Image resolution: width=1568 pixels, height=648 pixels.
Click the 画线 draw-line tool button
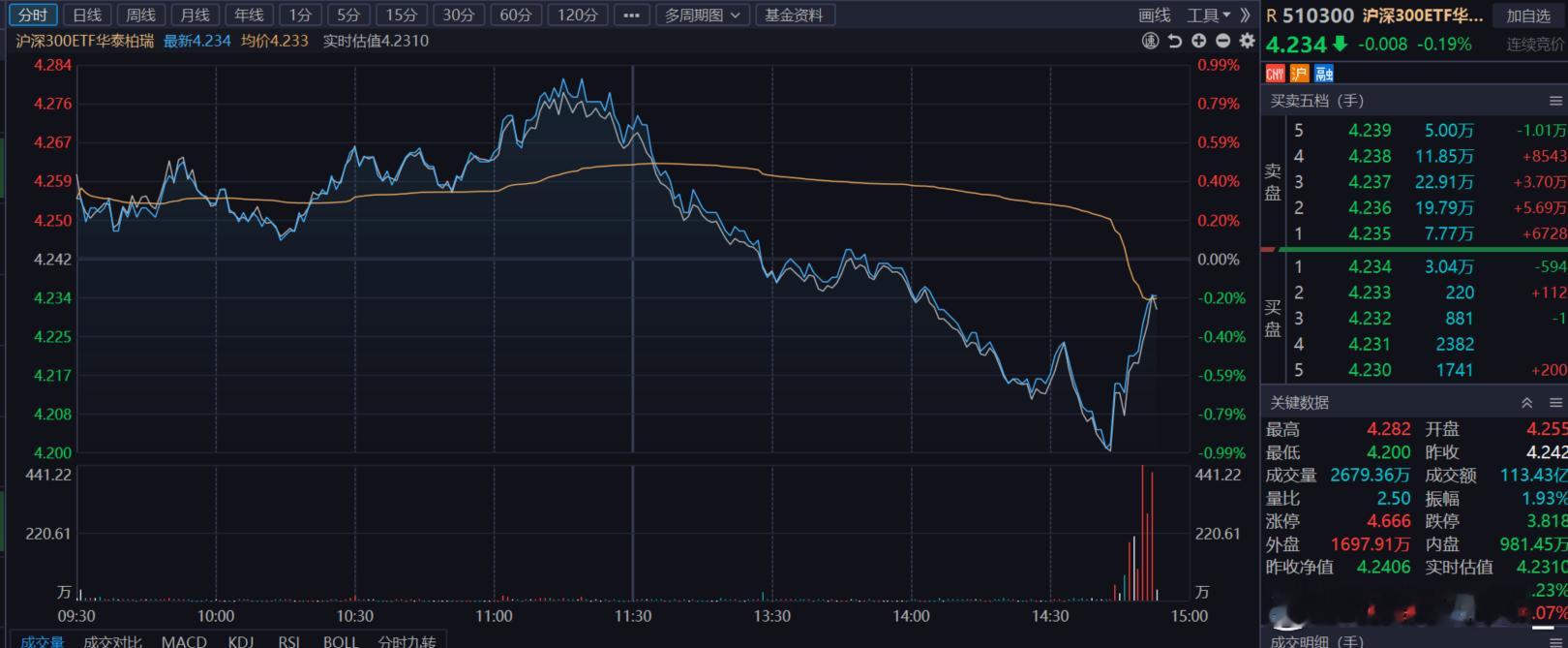tap(1155, 15)
